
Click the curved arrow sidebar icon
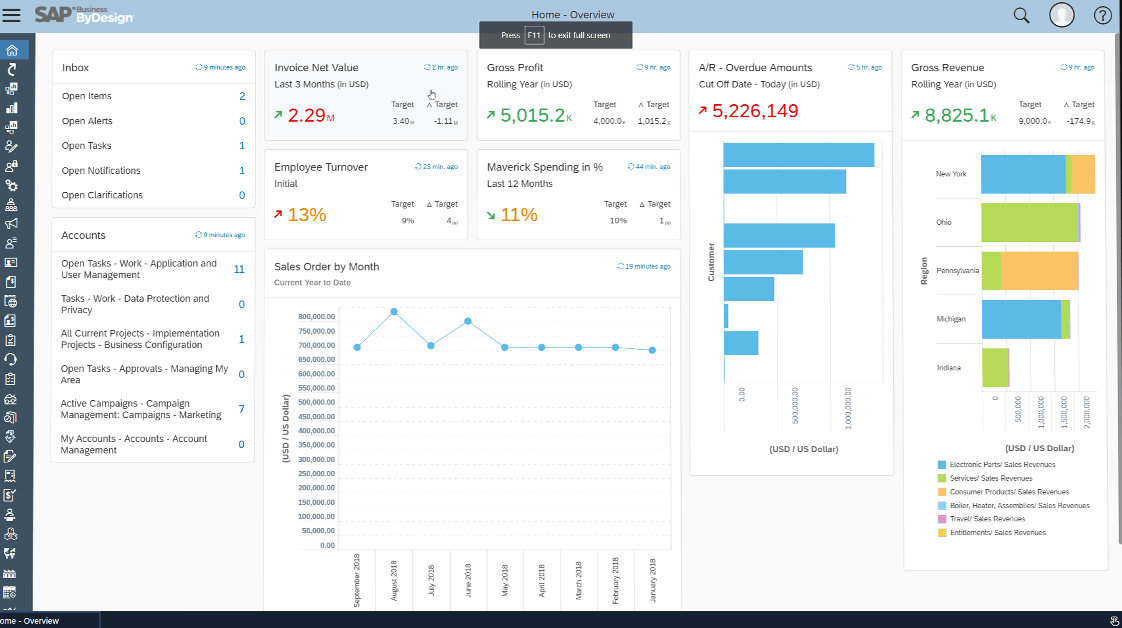click(11, 69)
